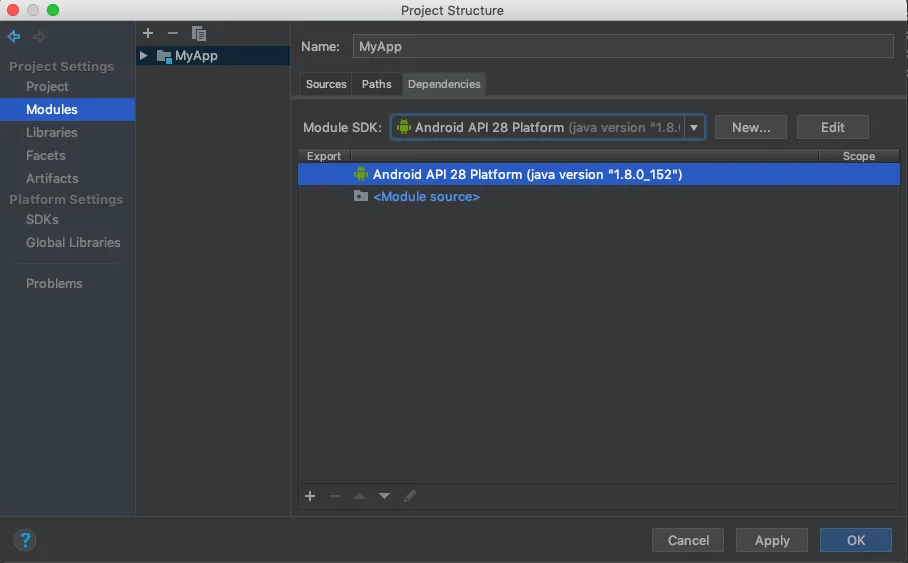Click the back navigation arrow
Image resolution: width=908 pixels, height=563 pixels.
click(x=14, y=36)
